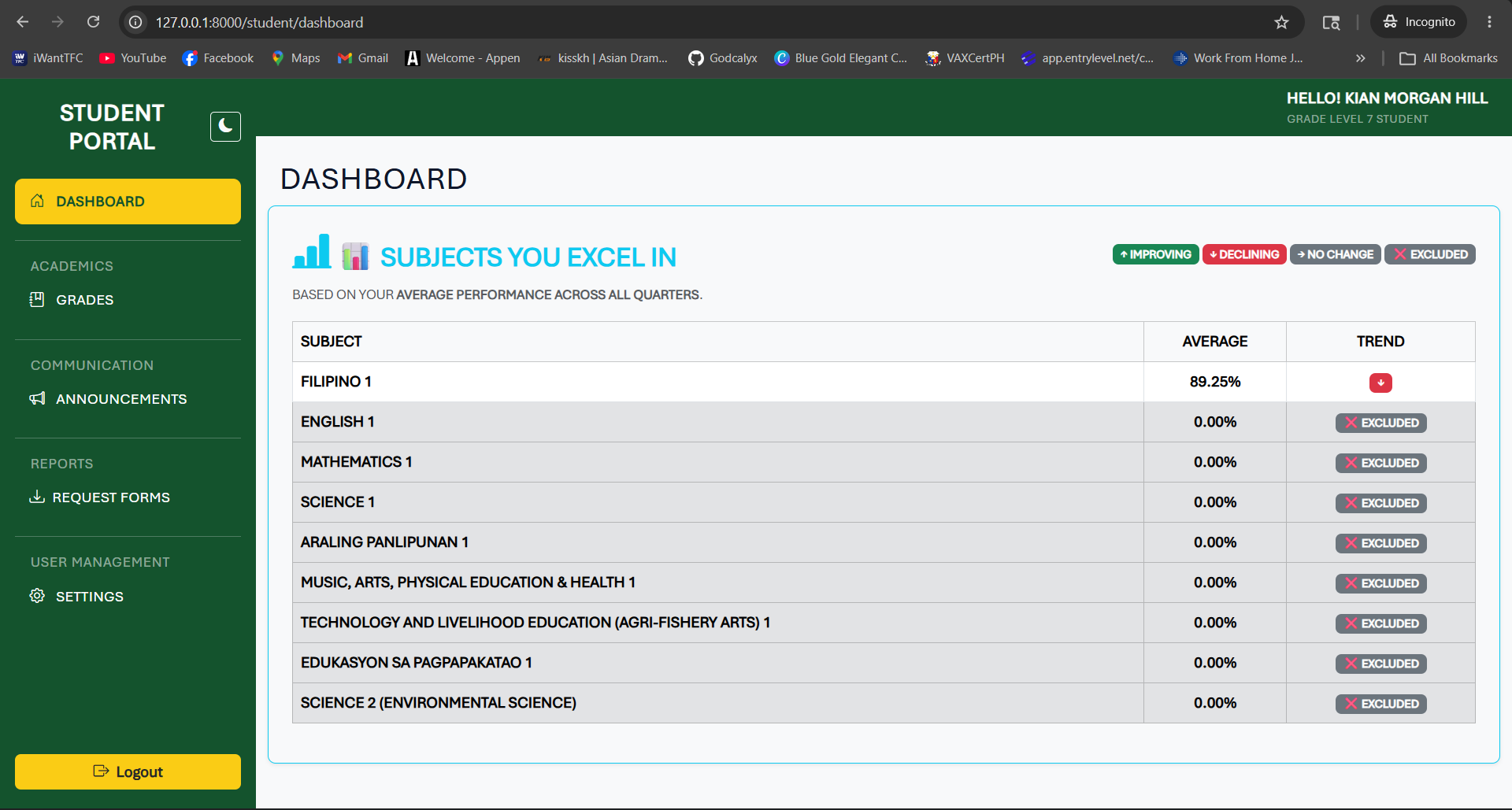Click the Average column header
The width and height of the screenshot is (1512, 810).
[x=1215, y=342]
